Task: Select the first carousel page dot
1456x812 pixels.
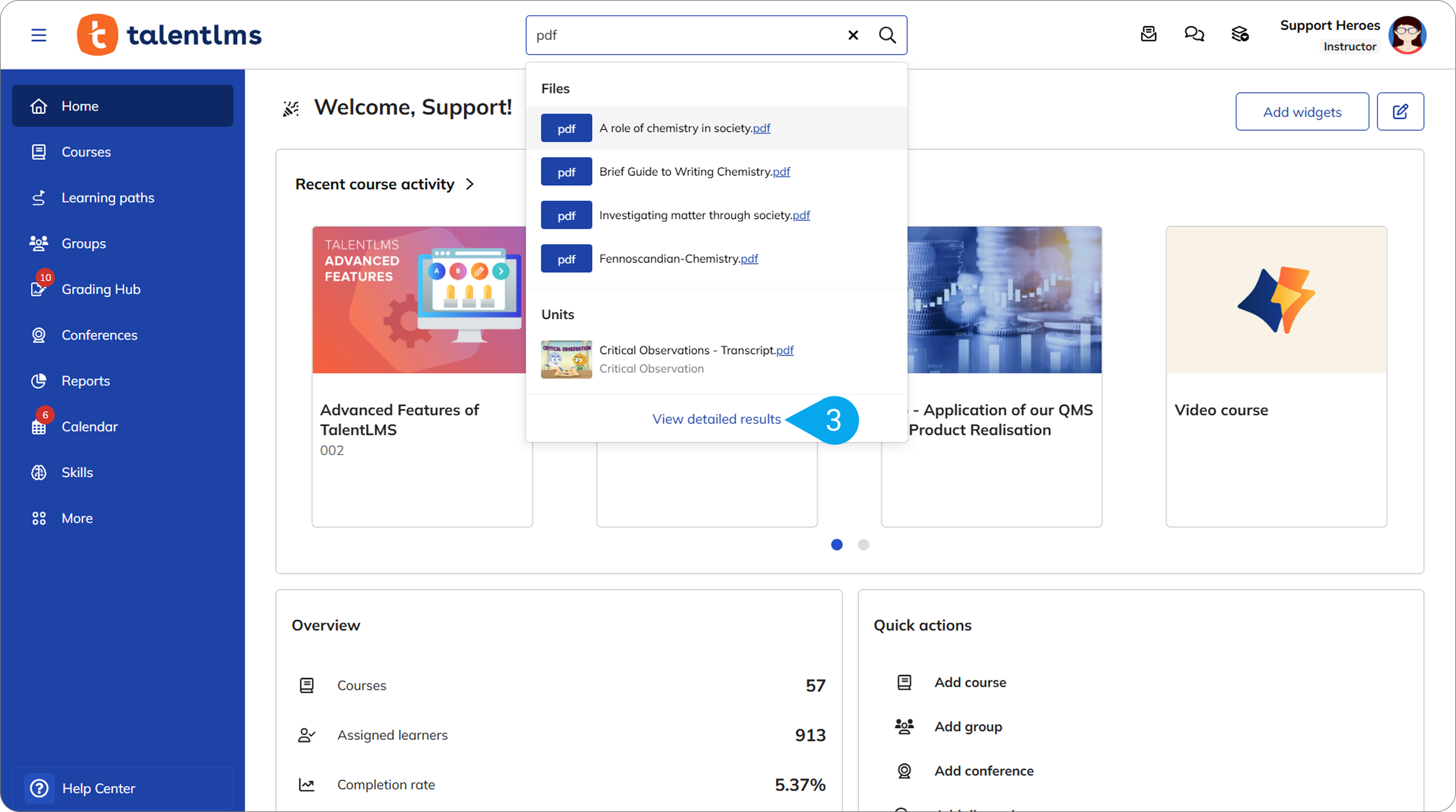Action: click(x=837, y=544)
